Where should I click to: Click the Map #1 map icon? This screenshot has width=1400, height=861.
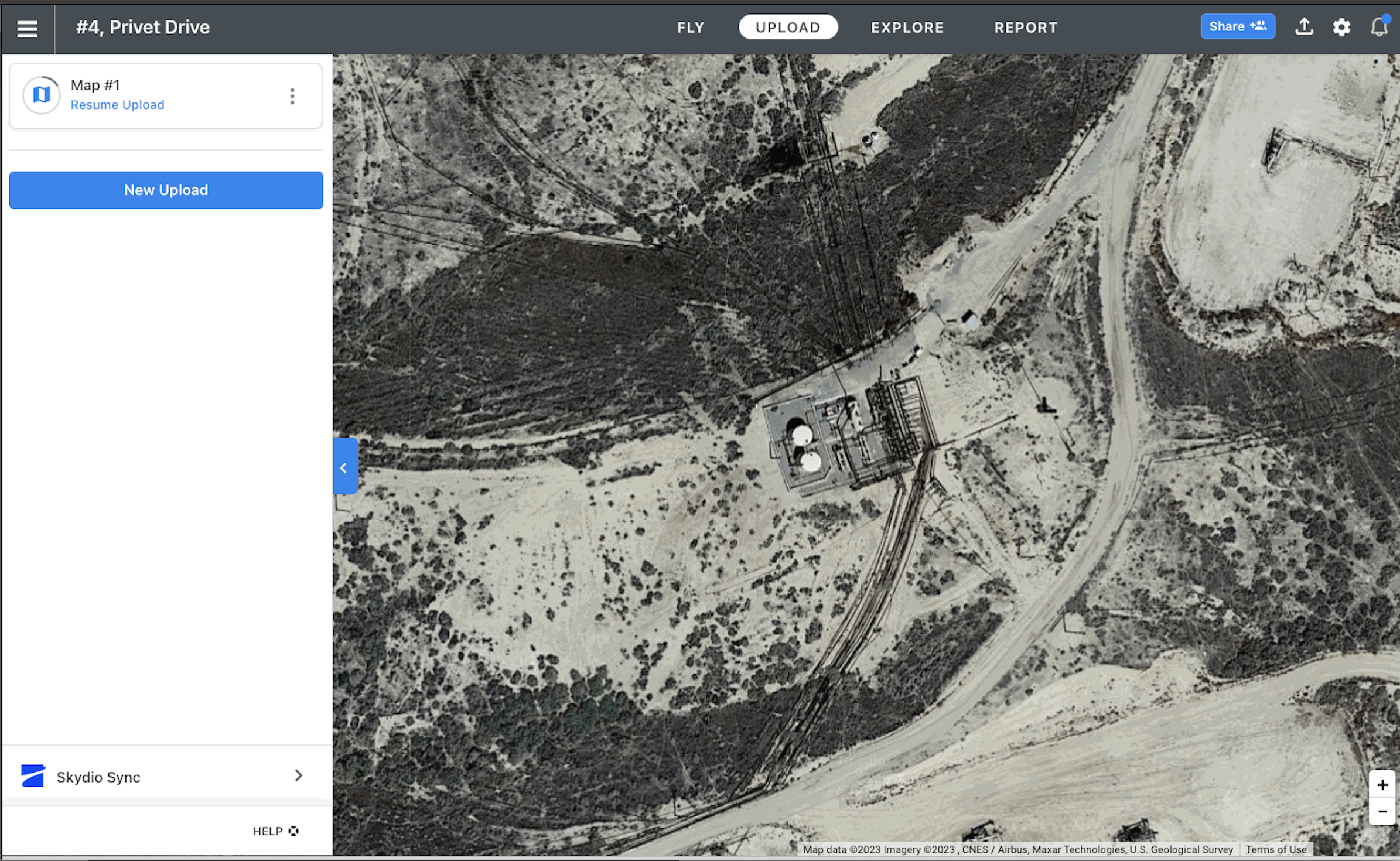tap(41, 95)
